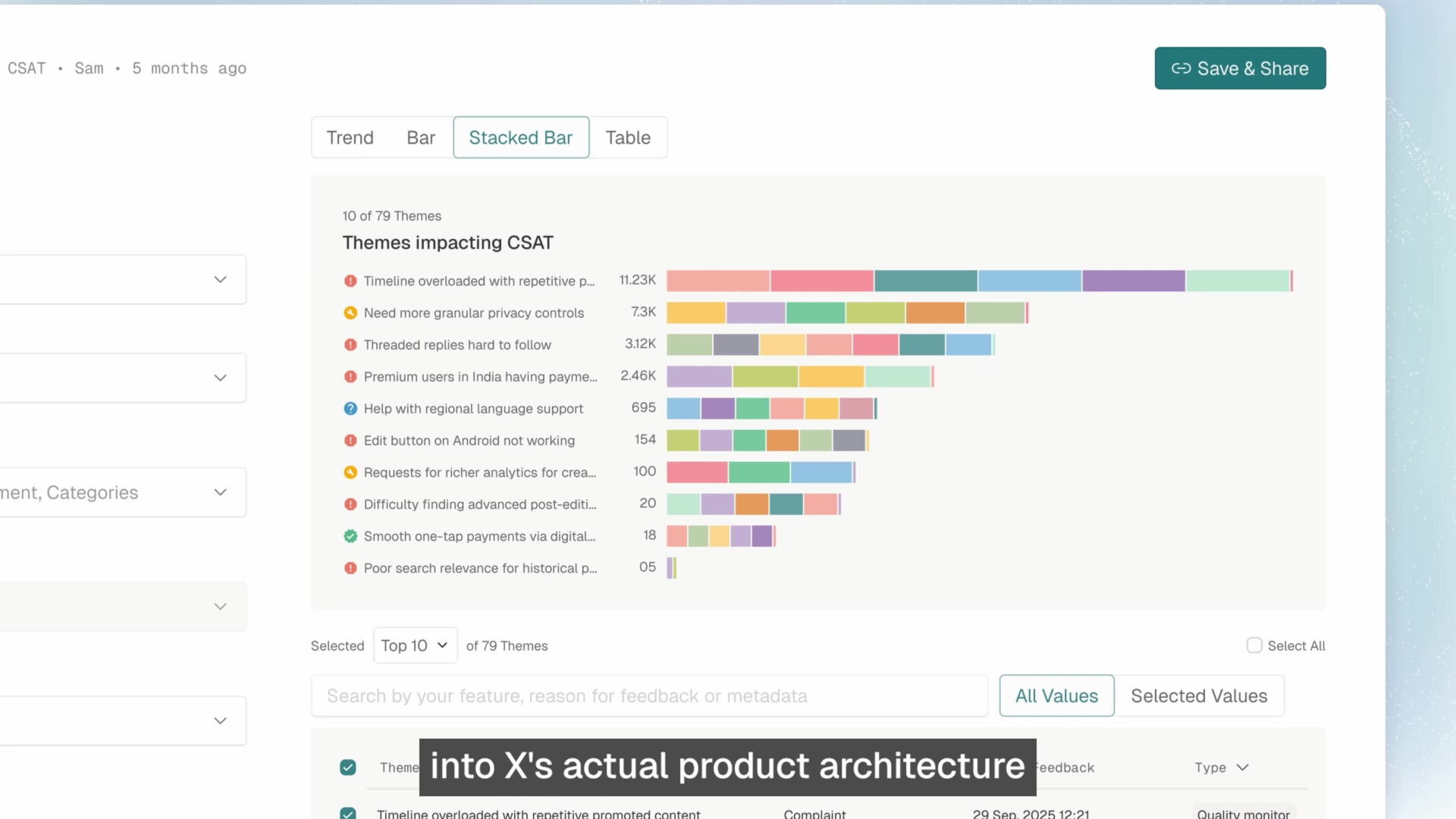The image size is (1456, 819).
Task: Click alert icon beside Threaded replies hard to follow
Action: 350,345
